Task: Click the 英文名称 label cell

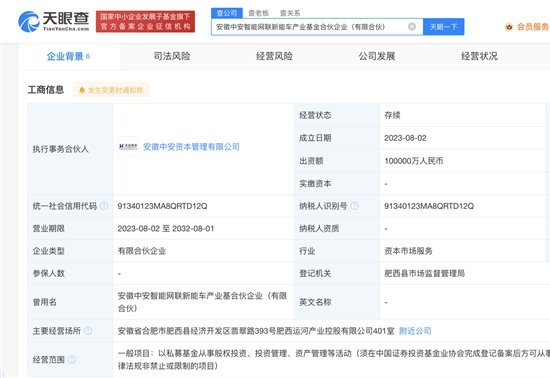Action: point(337,302)
